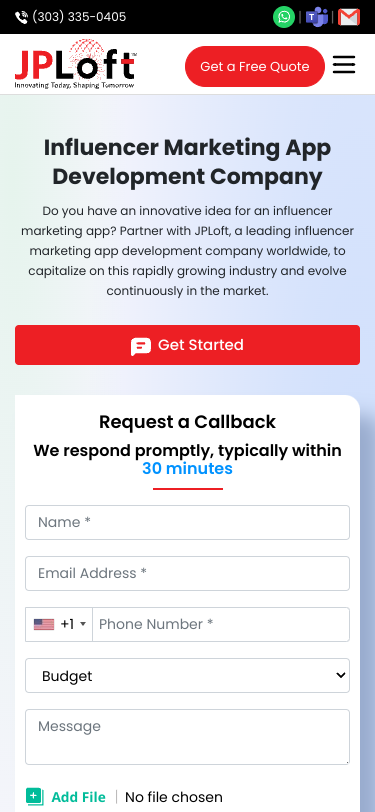Tap the phone handset icon
375x812 pixels.
pos(21,18)
